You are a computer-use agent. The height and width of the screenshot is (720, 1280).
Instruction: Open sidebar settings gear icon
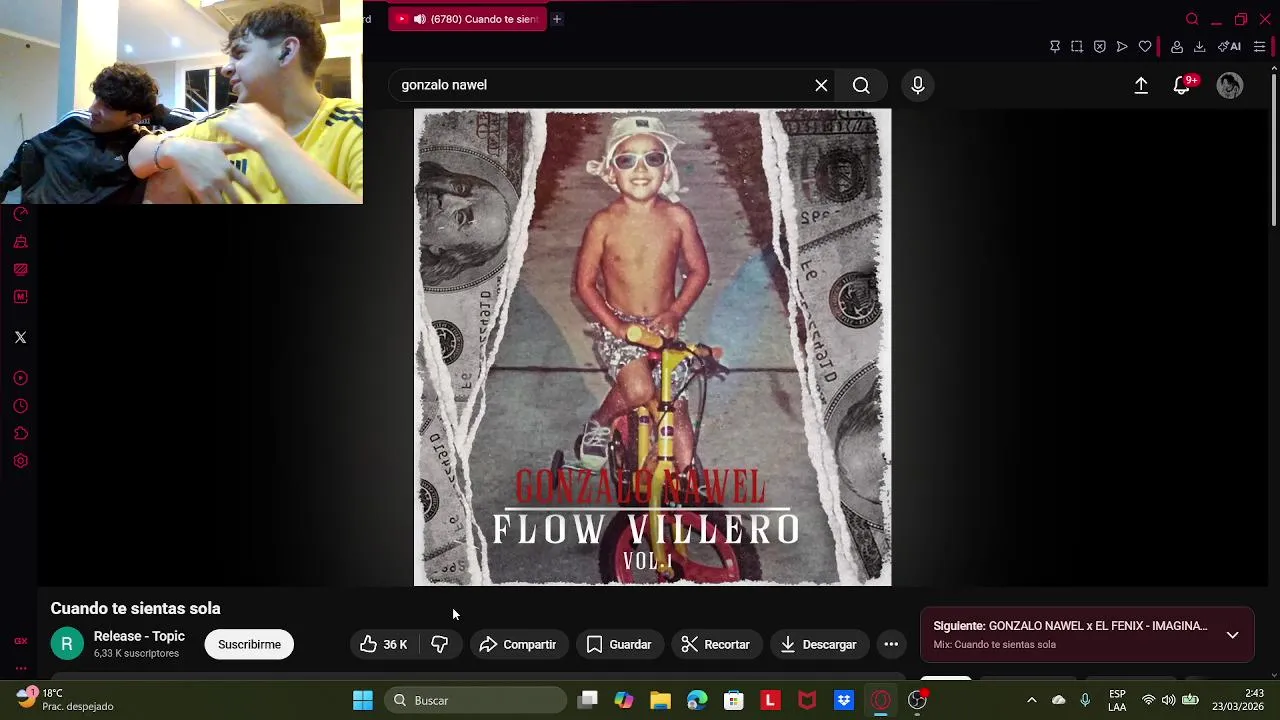coord(20,461)
